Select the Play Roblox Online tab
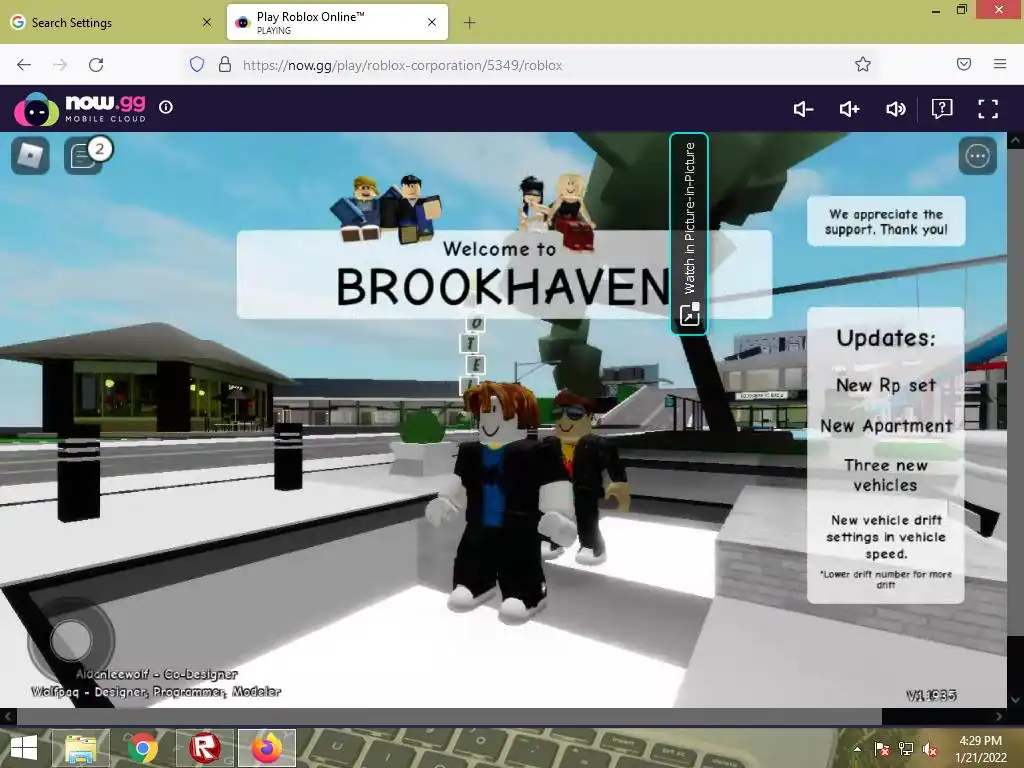Image resolution: width=1024 pixels, height=768 pixels. point(337,22)
